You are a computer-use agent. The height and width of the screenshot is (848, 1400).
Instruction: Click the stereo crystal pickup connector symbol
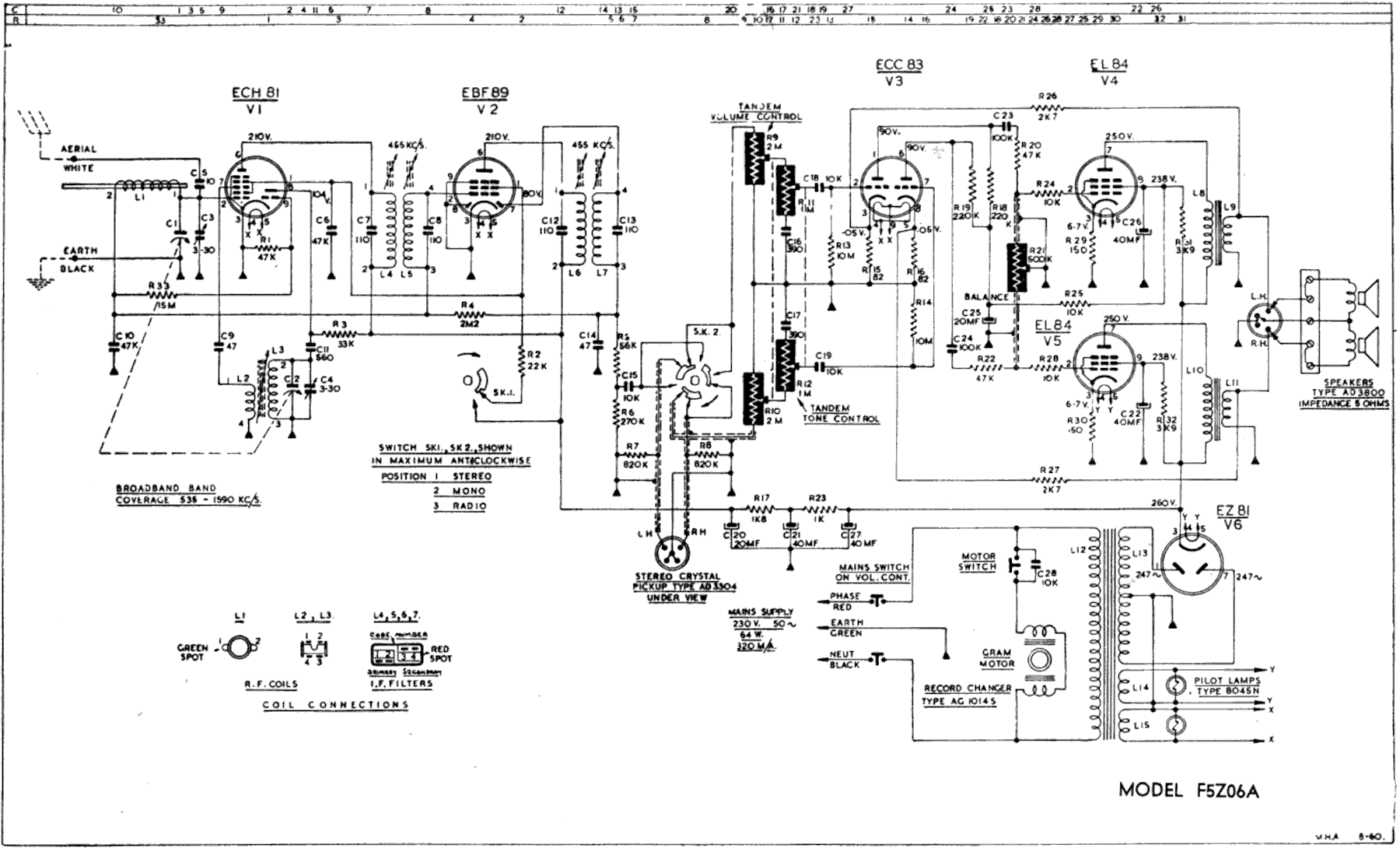point(671,553)
